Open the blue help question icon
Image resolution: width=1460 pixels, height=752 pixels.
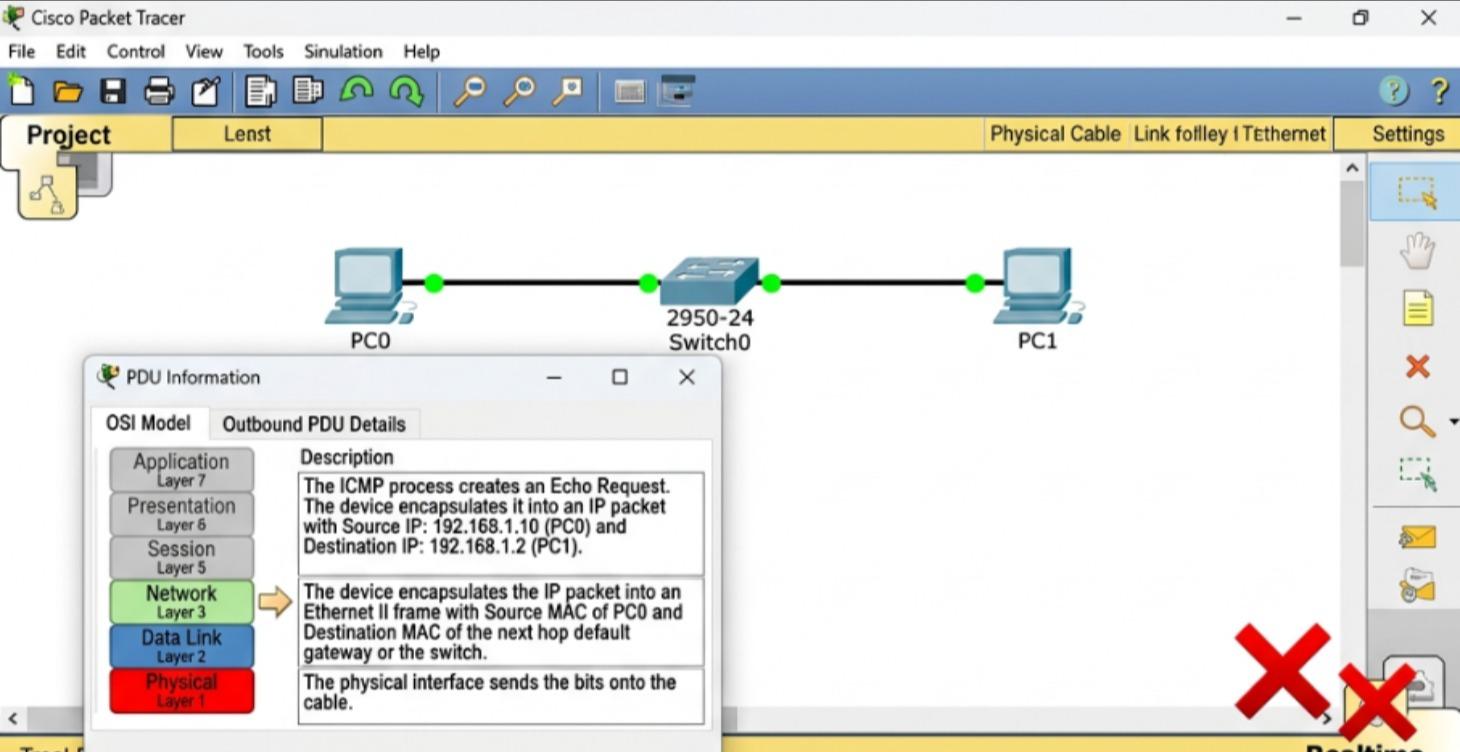(1394, 91)
